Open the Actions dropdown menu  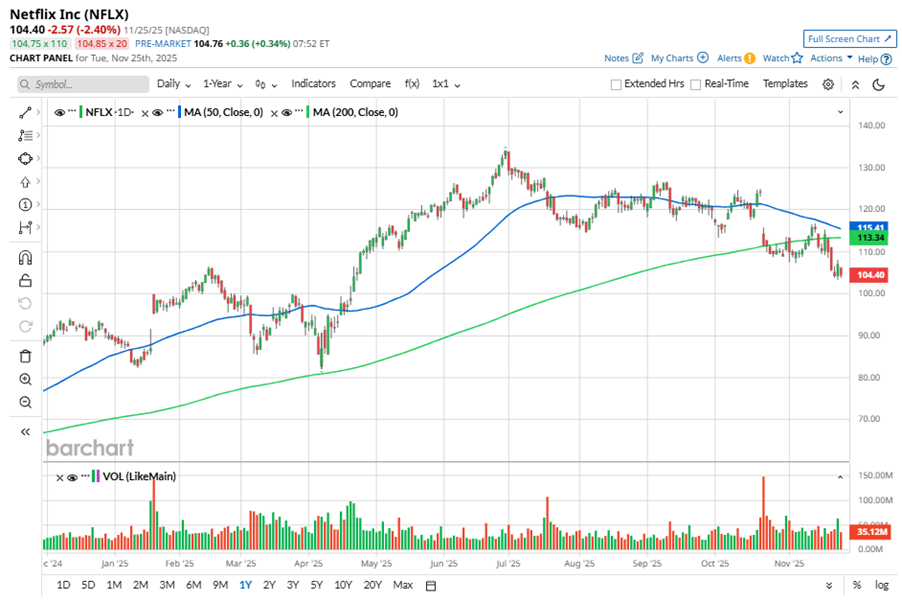[831, 58]
